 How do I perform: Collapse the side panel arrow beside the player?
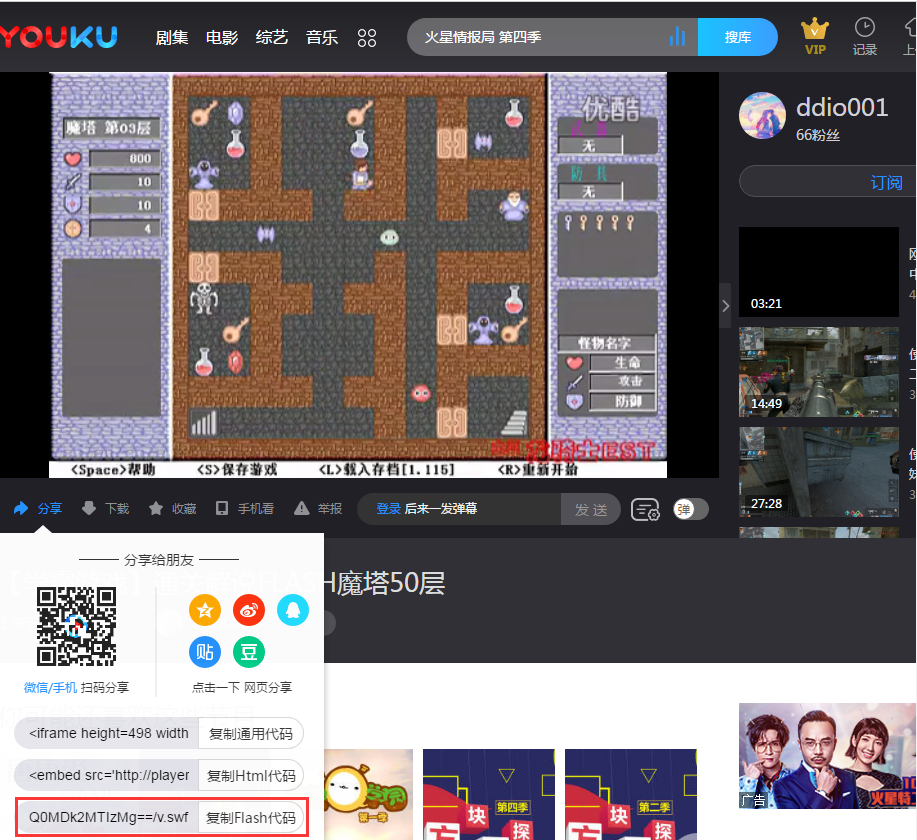pos(725,306)
